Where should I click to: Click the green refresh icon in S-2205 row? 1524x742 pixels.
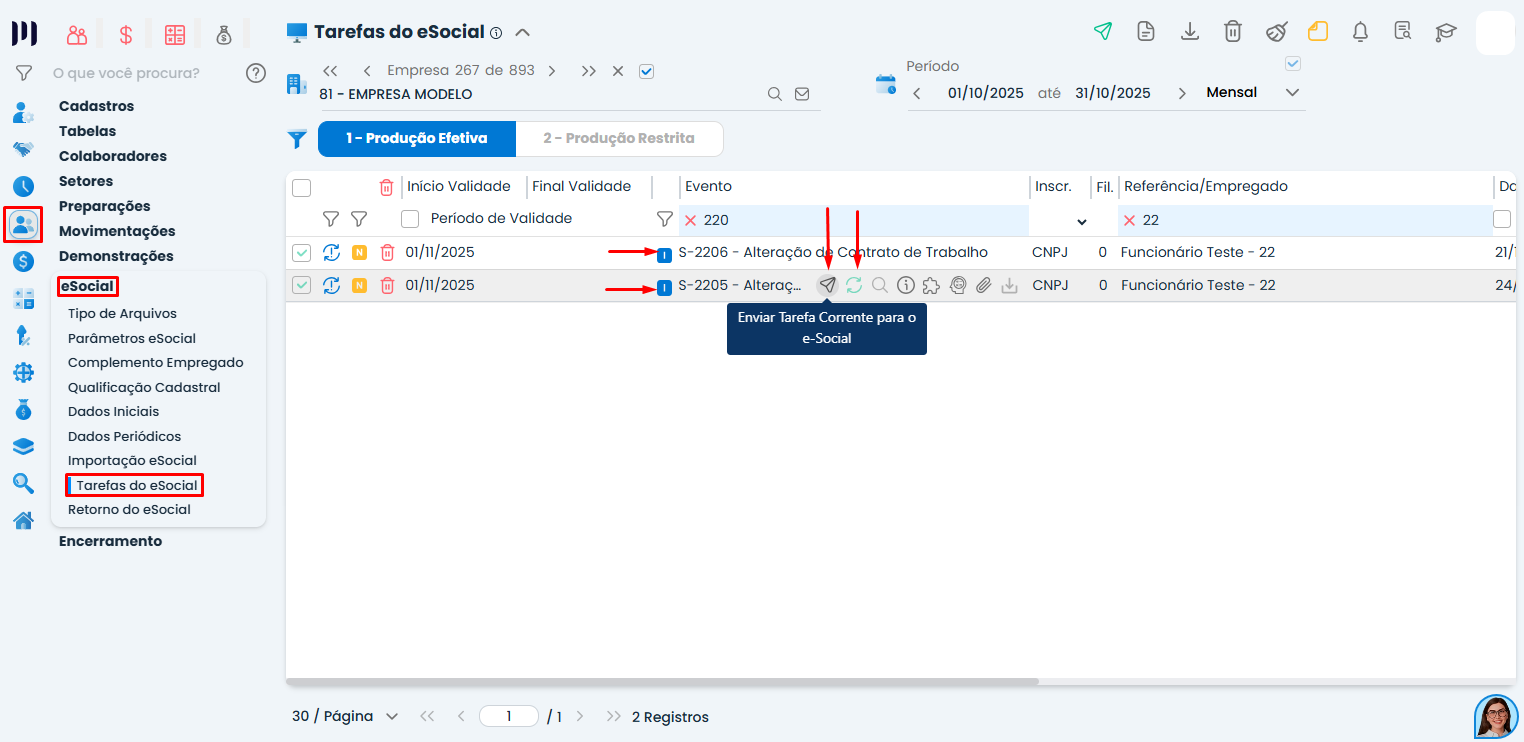[854, 285]
